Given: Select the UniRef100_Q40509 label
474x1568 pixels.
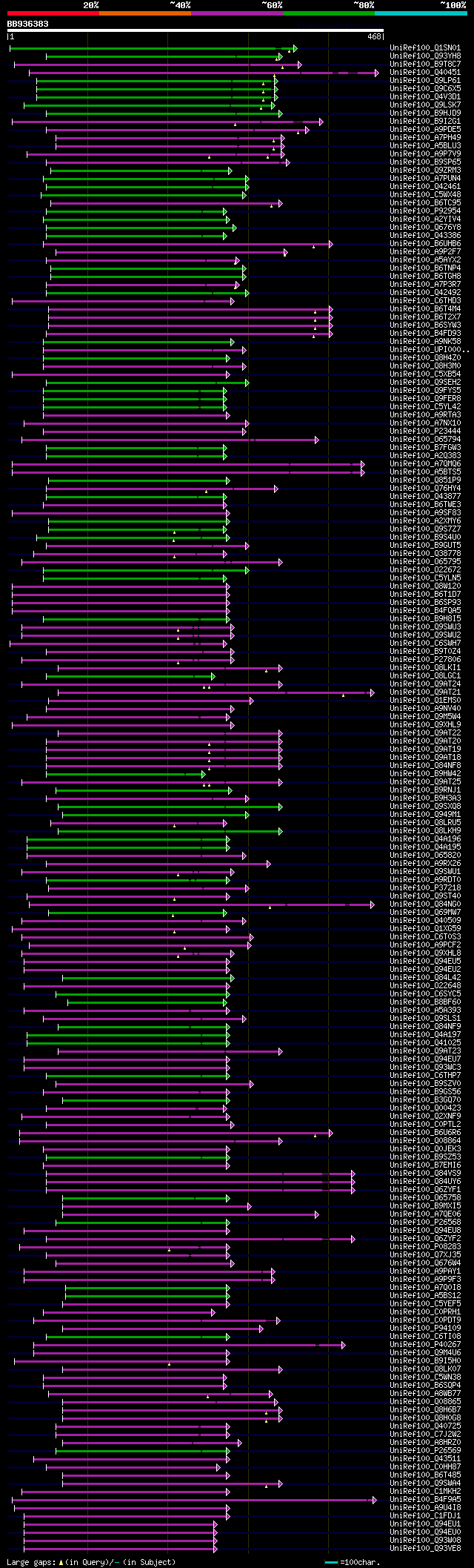Looking at the screenshot, I should [425, 921].
